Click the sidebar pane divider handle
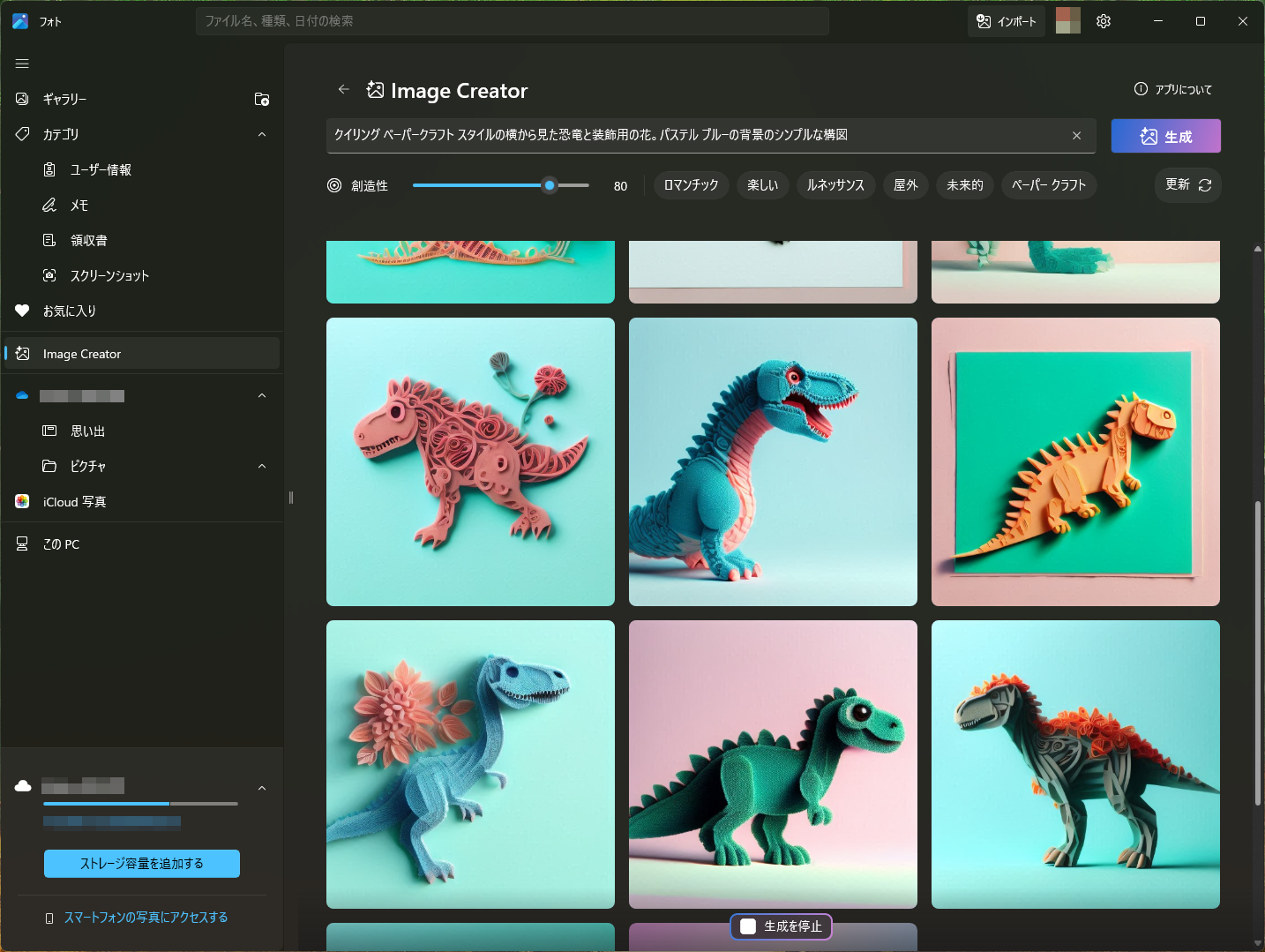This screenshot has height=952, width=1265. (290, 498)
